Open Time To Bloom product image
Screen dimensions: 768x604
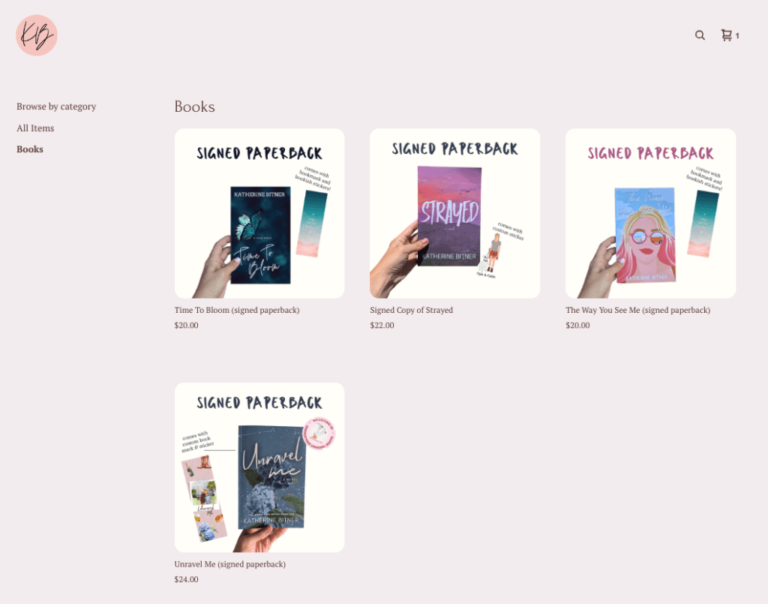(x=260, y=214)
